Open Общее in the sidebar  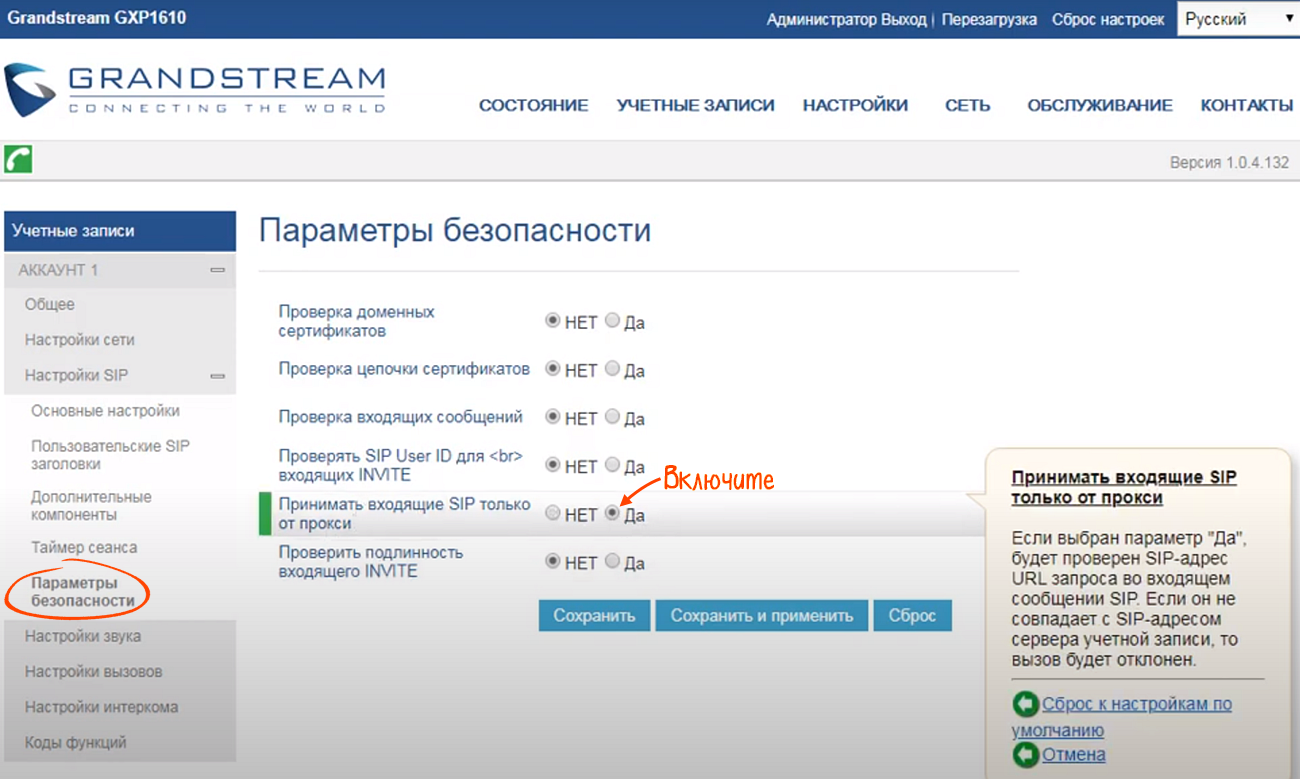(x=50, y=304)
